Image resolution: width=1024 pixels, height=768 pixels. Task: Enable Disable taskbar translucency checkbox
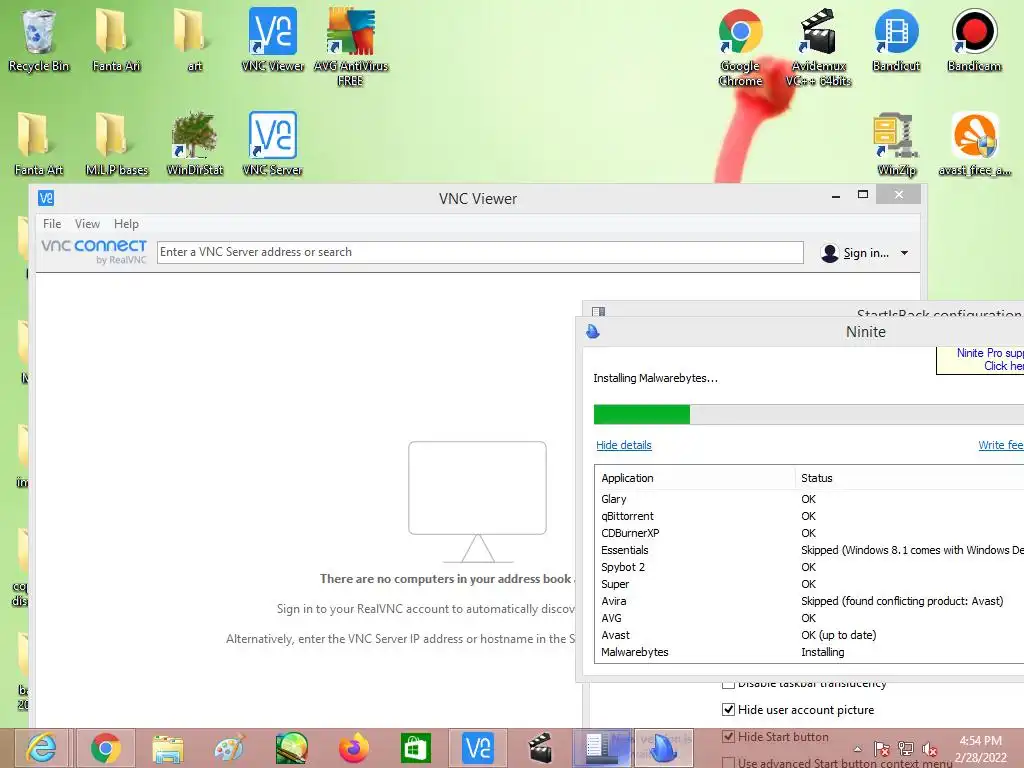728,684
